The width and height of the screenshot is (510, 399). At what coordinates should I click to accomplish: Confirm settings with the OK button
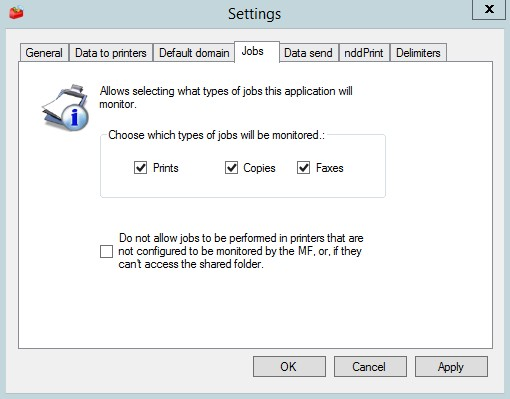[x=289, y=367]
